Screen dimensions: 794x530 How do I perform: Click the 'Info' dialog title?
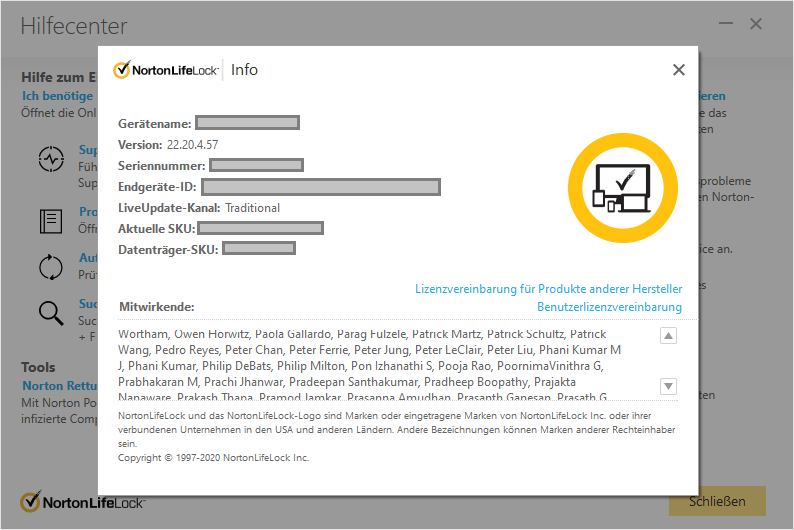(x=244, y=70)
